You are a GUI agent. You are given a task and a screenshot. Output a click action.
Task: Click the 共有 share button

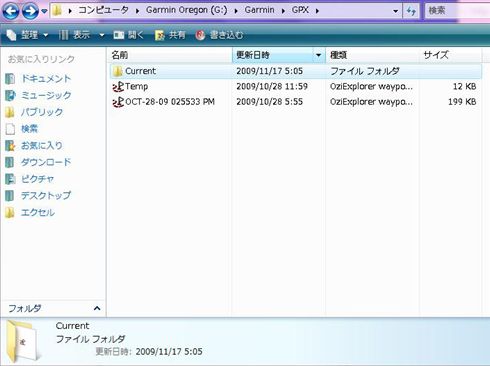pos(170,35)
